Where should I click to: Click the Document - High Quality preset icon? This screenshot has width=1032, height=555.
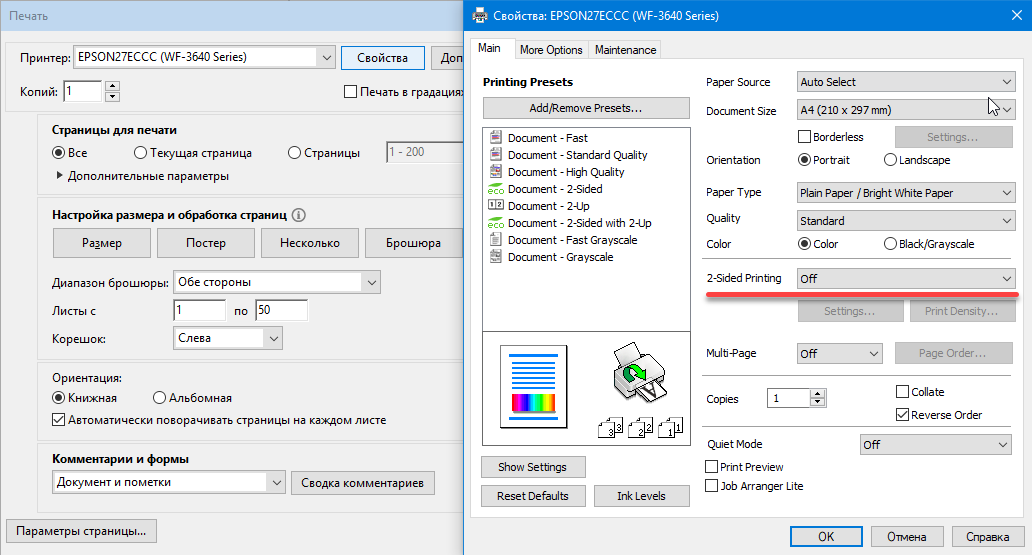coord(495,172)
